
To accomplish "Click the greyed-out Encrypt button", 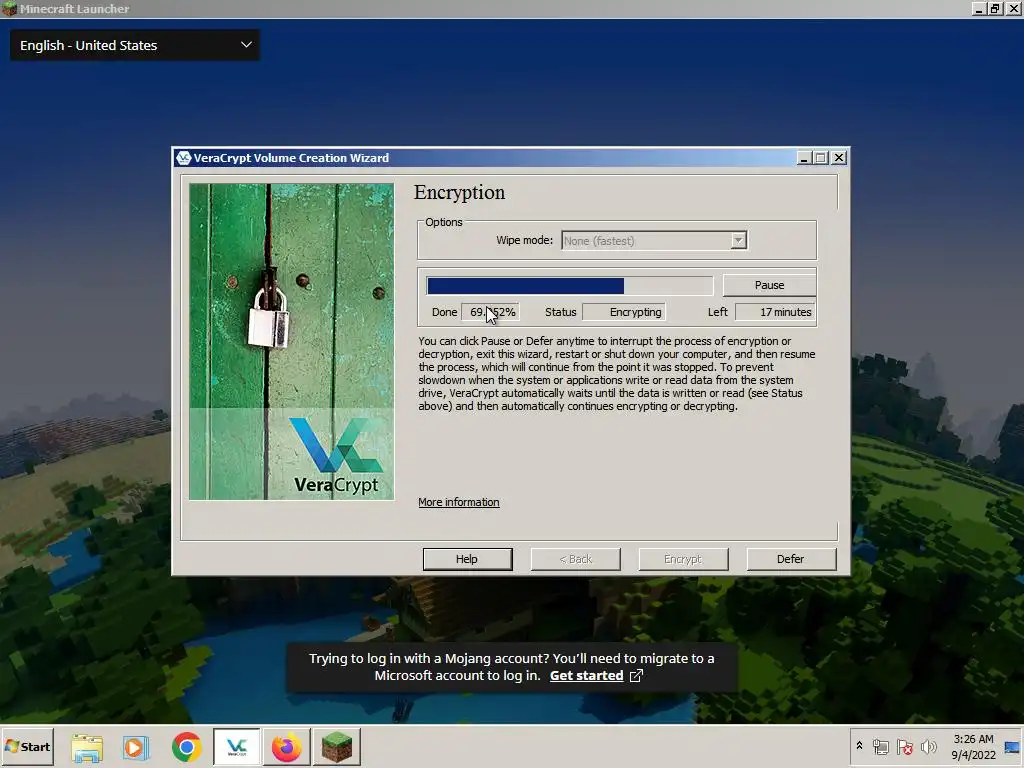I will (683, 559).
